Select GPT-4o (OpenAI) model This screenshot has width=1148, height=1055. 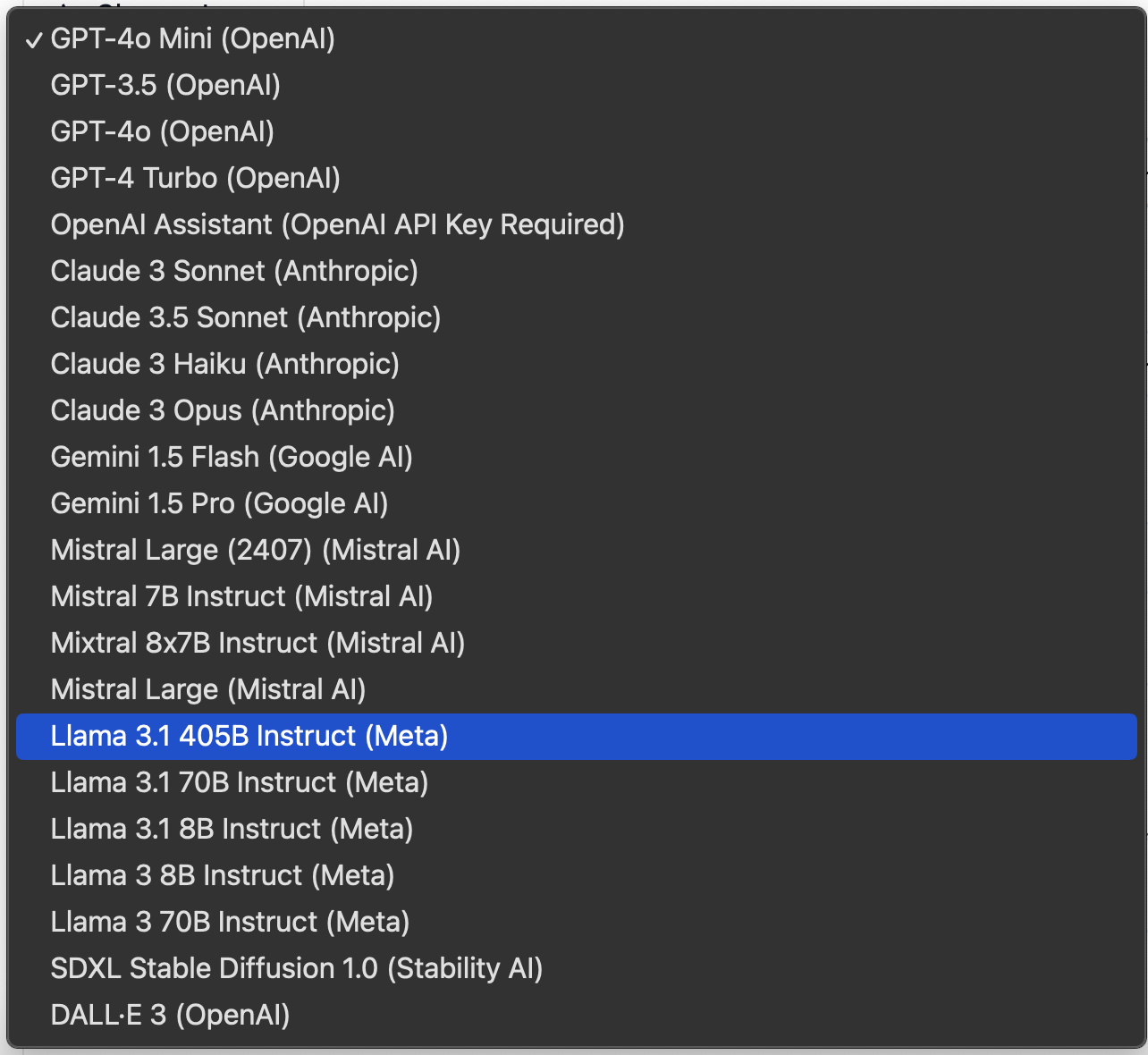point(162,132)
